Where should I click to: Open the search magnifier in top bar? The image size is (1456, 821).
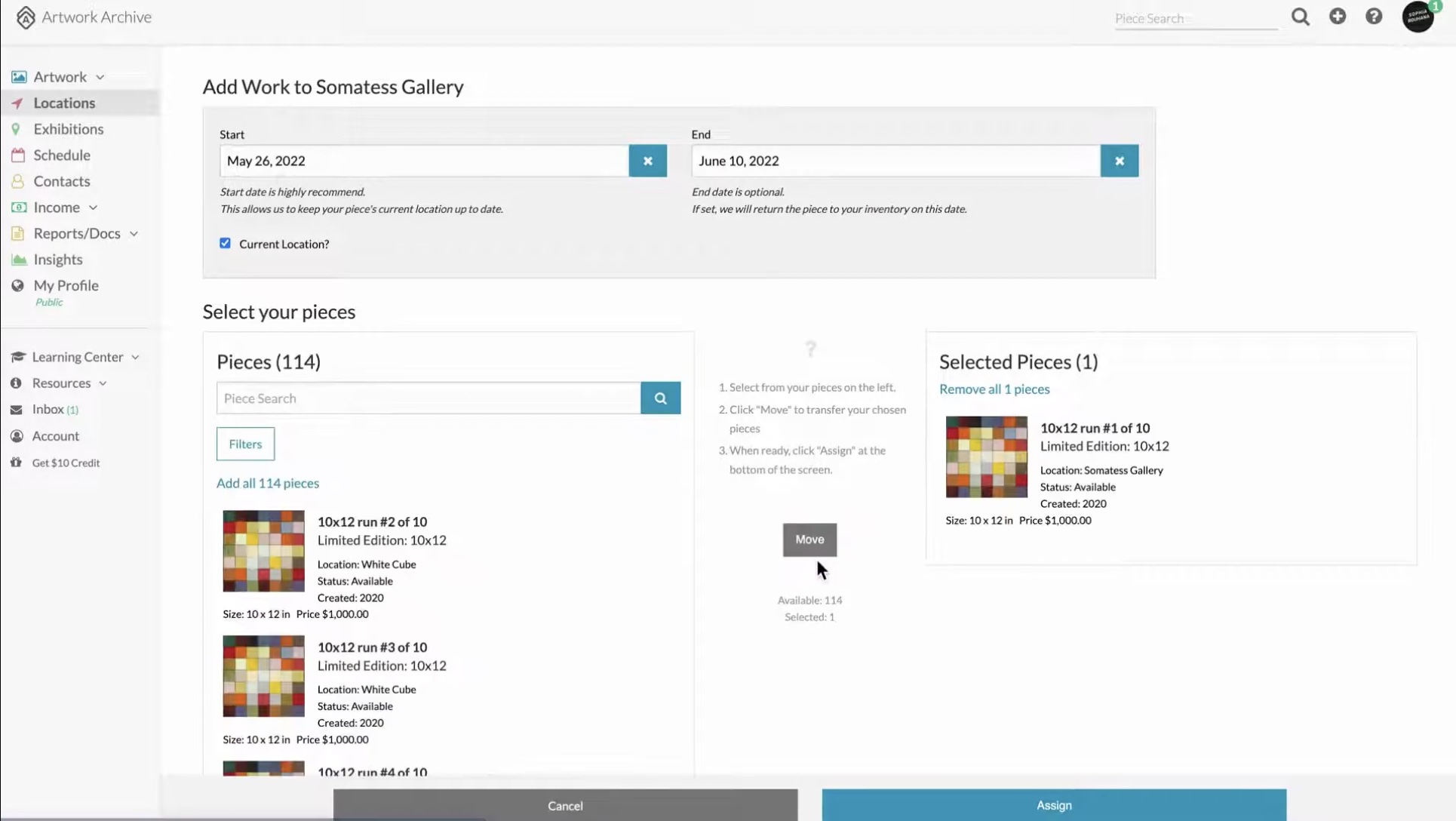click(1300, 17)
